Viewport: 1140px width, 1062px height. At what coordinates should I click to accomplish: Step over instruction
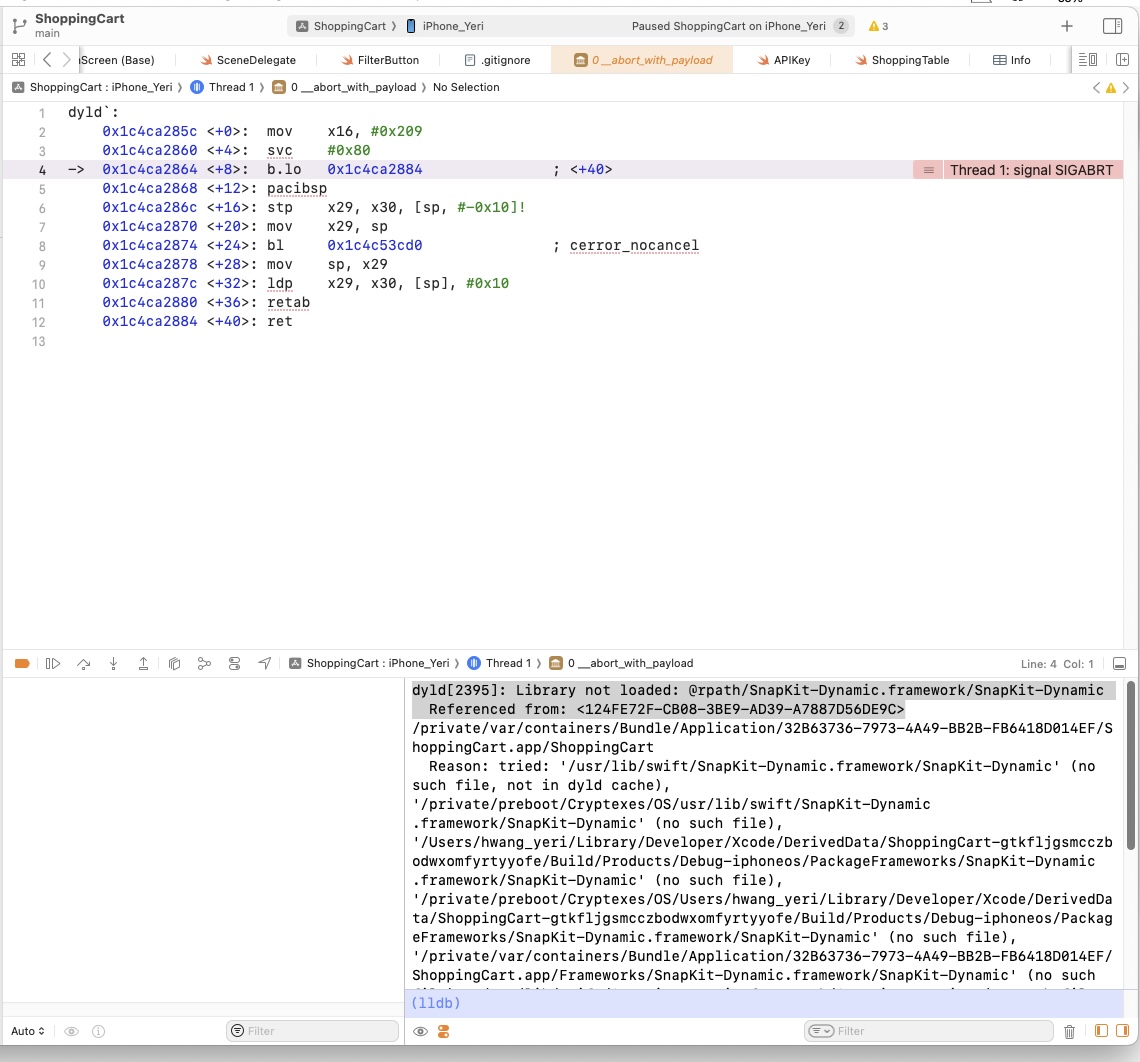84,663
